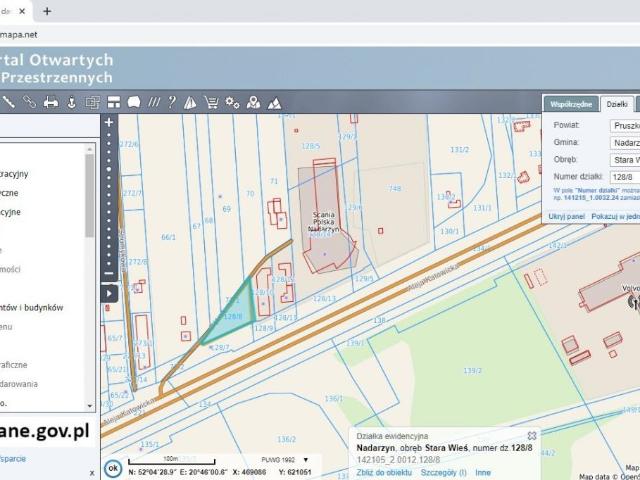640x480 pixels.
Task: Open the shopping cart tool
Action: (x=211, y=101)
